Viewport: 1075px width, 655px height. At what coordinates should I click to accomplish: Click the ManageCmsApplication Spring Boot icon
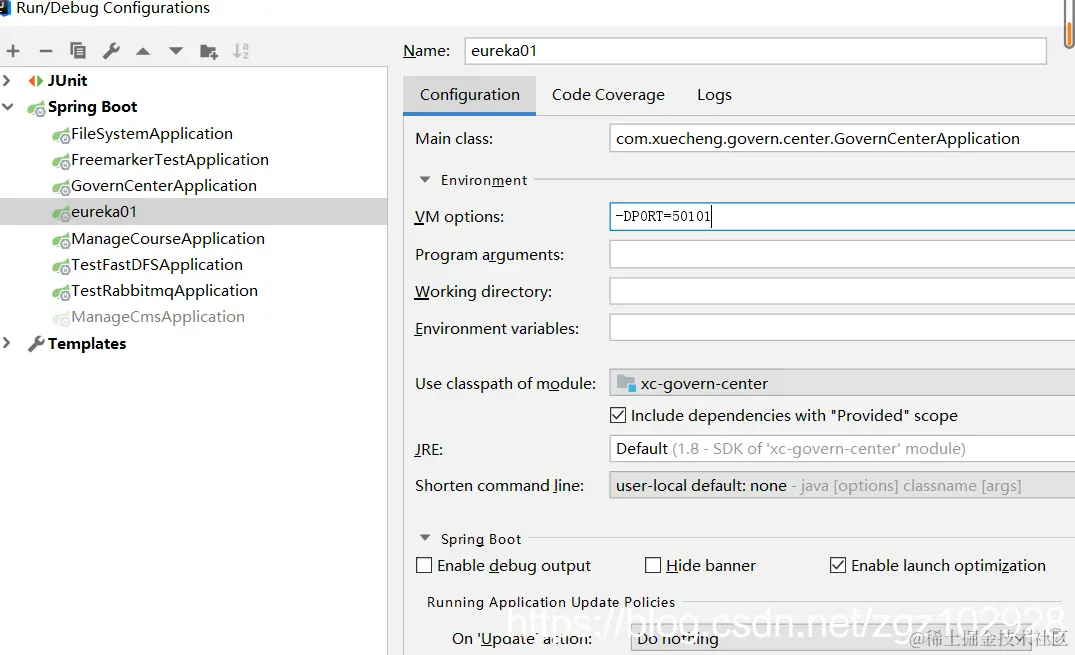point(61,318)
